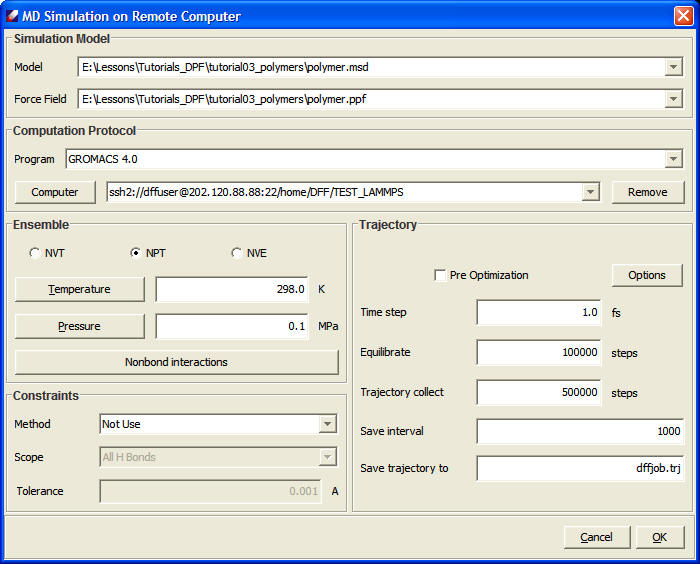Enable the Pre Optimization checkbox

tap(441, 275)
